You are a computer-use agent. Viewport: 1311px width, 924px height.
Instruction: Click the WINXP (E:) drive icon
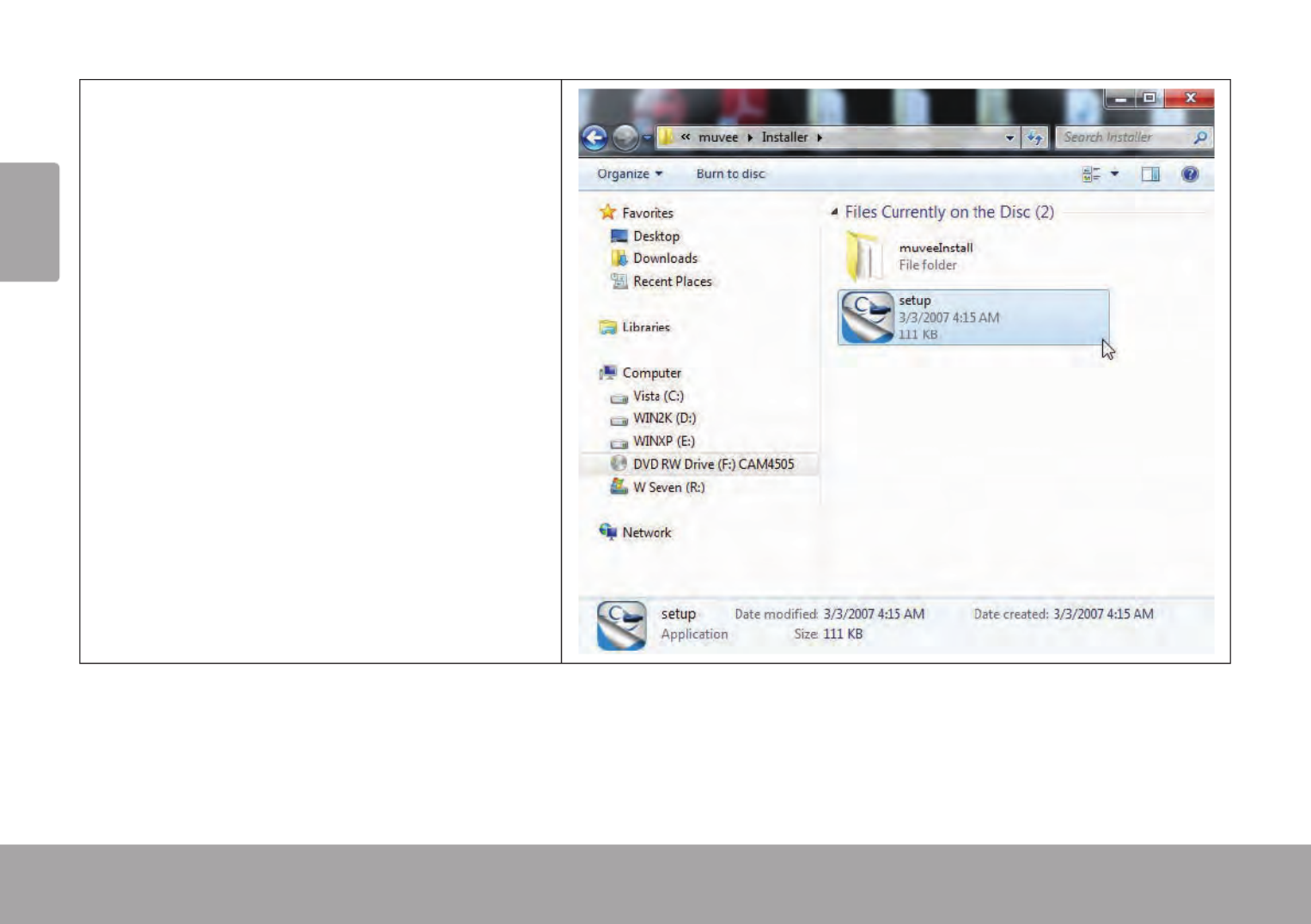point(619,444)
